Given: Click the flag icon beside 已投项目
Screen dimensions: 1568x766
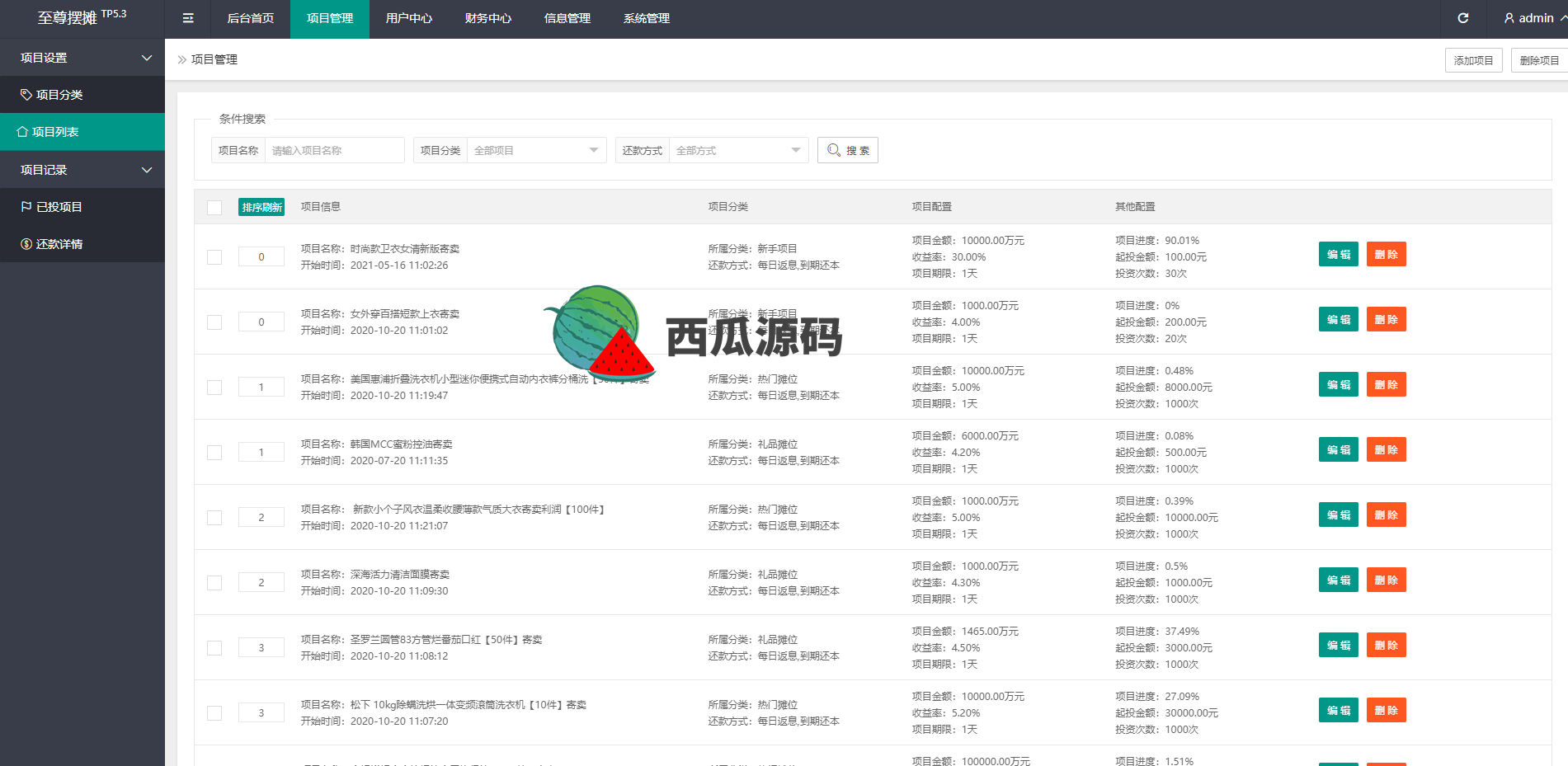Looking at the screenshot, I should click(x=26, y=207).
